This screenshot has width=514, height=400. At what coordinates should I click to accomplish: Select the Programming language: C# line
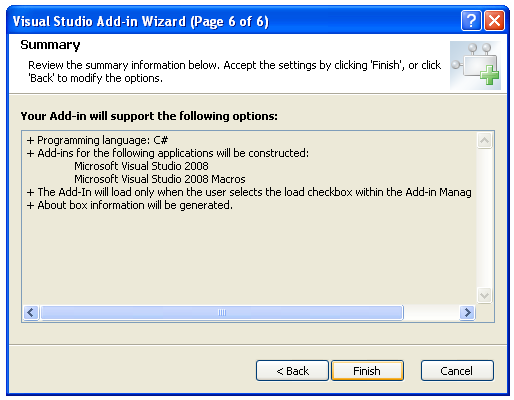(x=97, y=140)
